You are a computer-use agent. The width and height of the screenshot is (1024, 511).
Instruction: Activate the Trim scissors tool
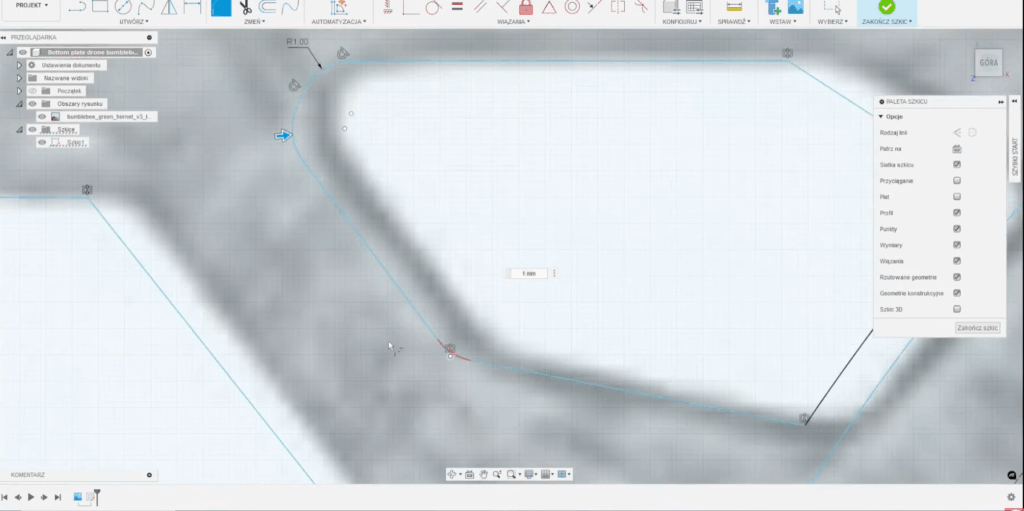tap(243, 6)
